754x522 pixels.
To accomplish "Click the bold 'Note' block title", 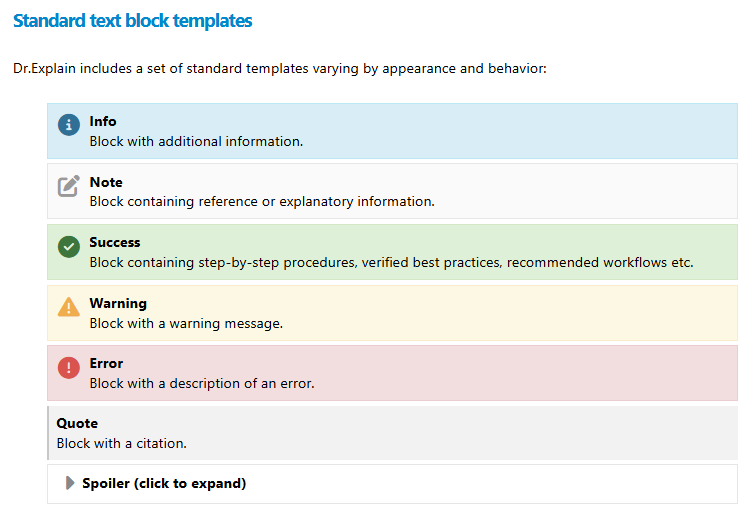I will pos(106,182).
